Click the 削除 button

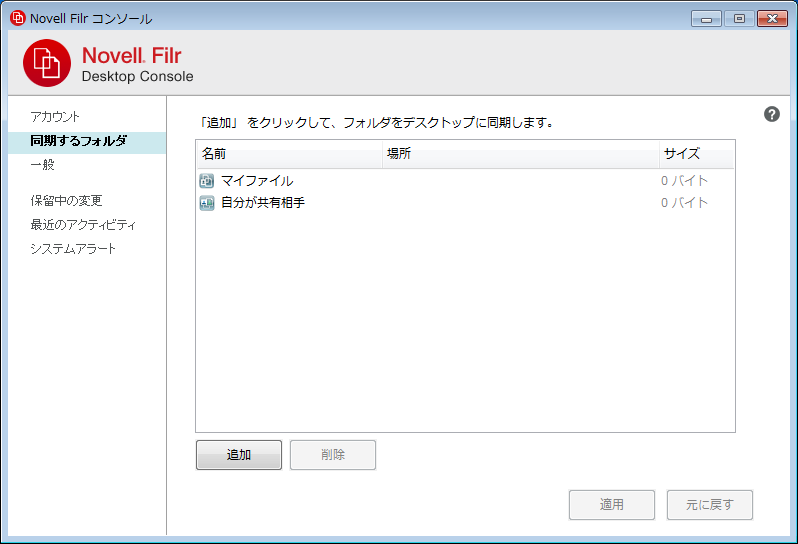pos(333,455)
